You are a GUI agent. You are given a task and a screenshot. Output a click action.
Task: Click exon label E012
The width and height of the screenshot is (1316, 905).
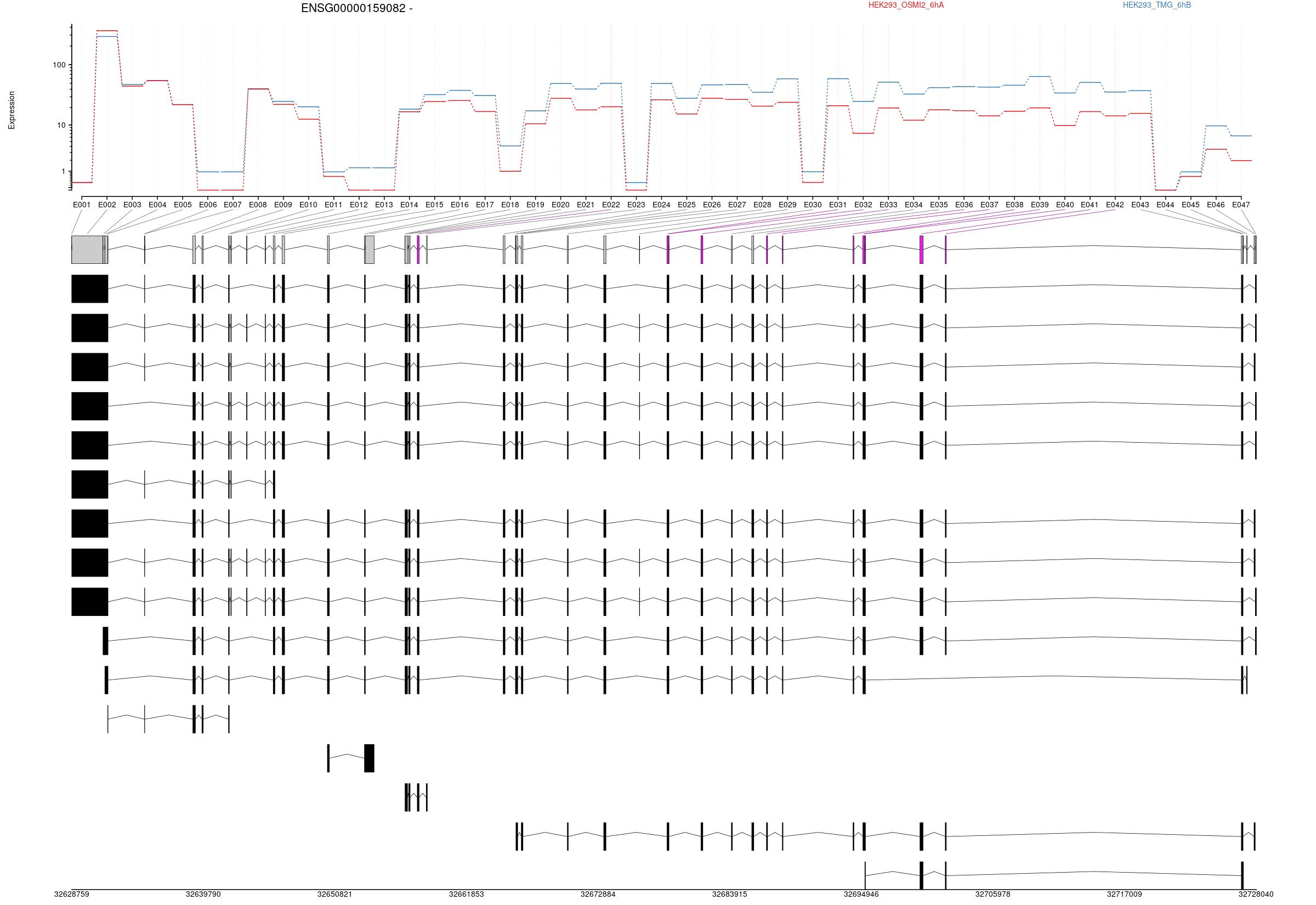(359, 205)
